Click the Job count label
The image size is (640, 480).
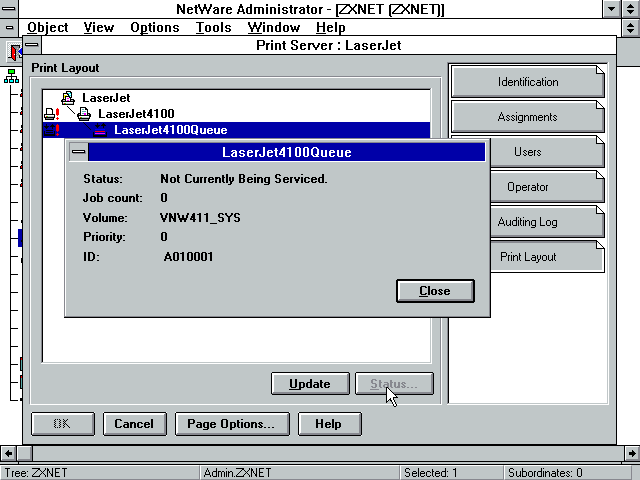pyautogui.click(x=113, y=198)
